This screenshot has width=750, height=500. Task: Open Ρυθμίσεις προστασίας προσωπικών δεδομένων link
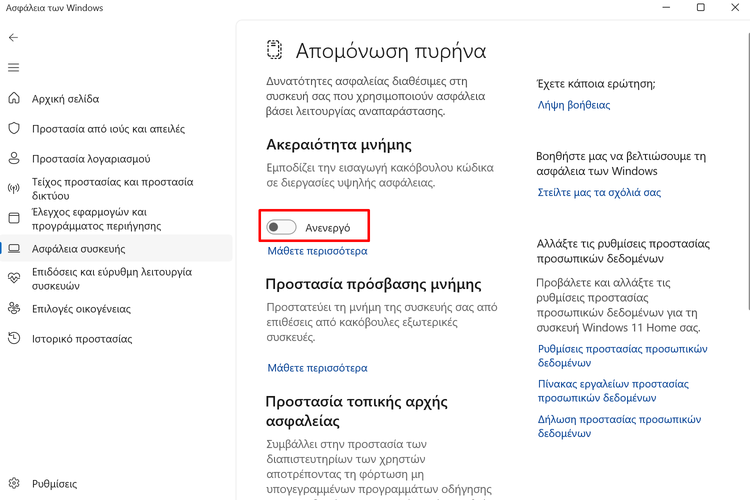coord(622,356)
